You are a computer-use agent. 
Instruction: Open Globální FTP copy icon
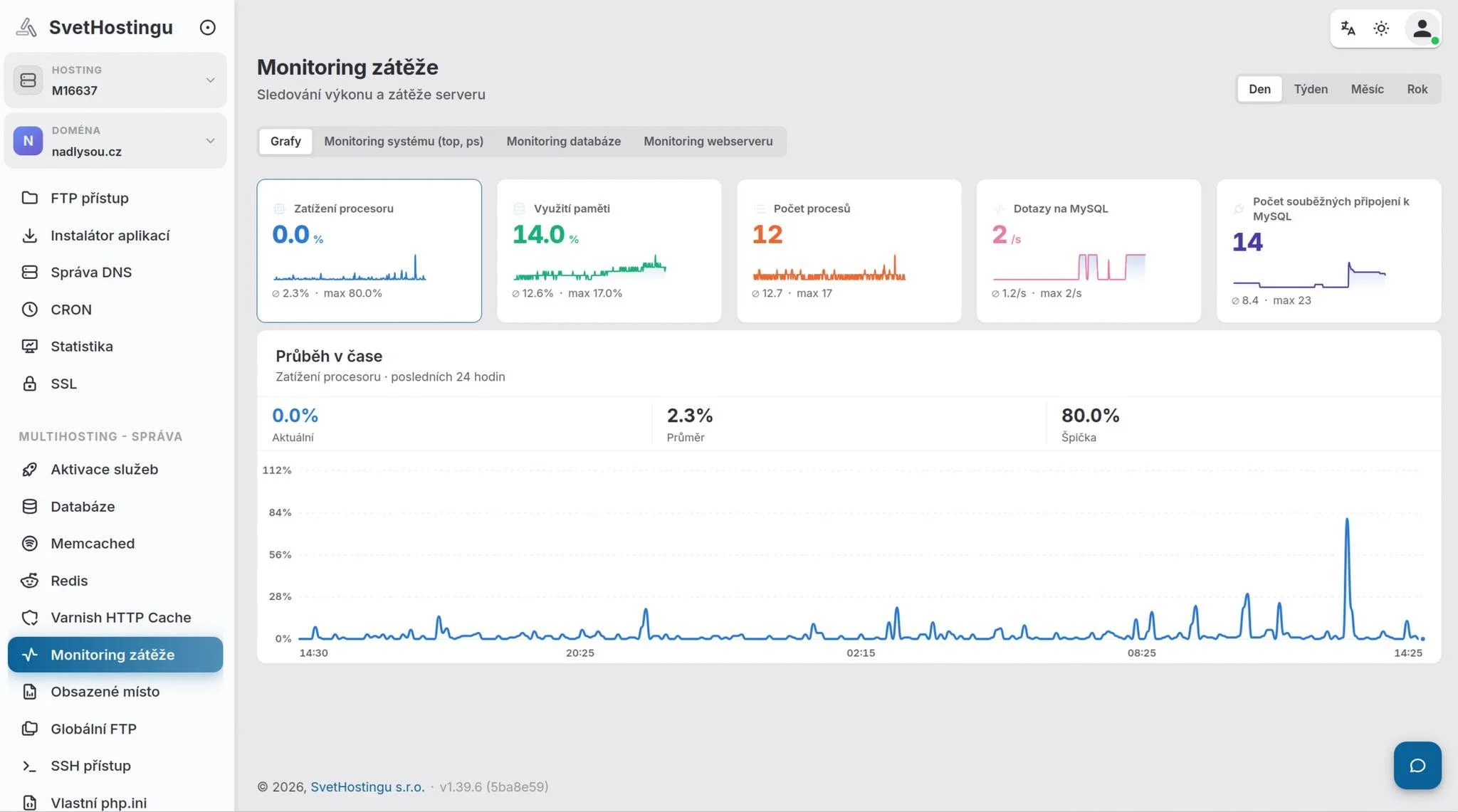[29, 729]
